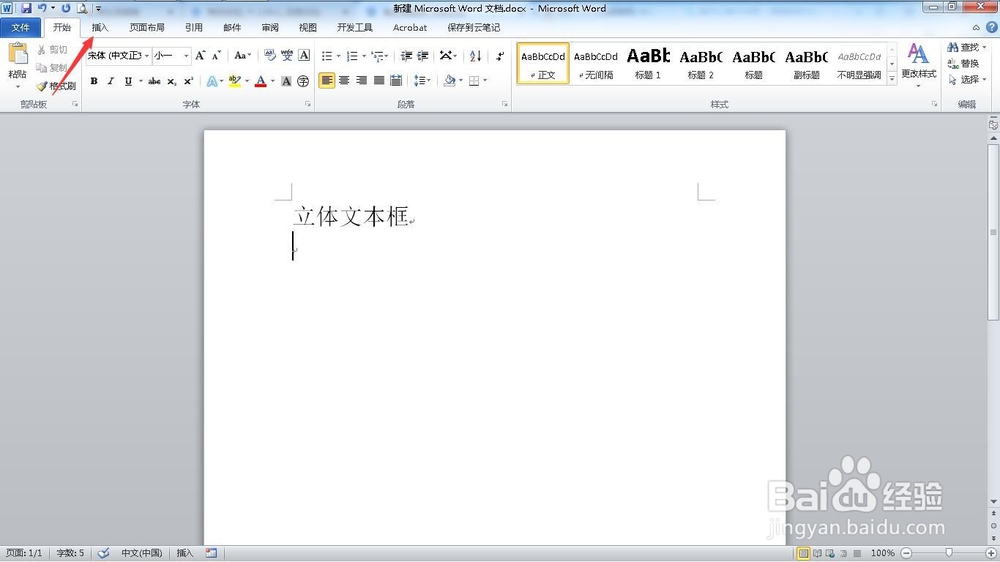Switch to the Insert (插入) tab
1000x562 pixels.
(x=100, y=27)
